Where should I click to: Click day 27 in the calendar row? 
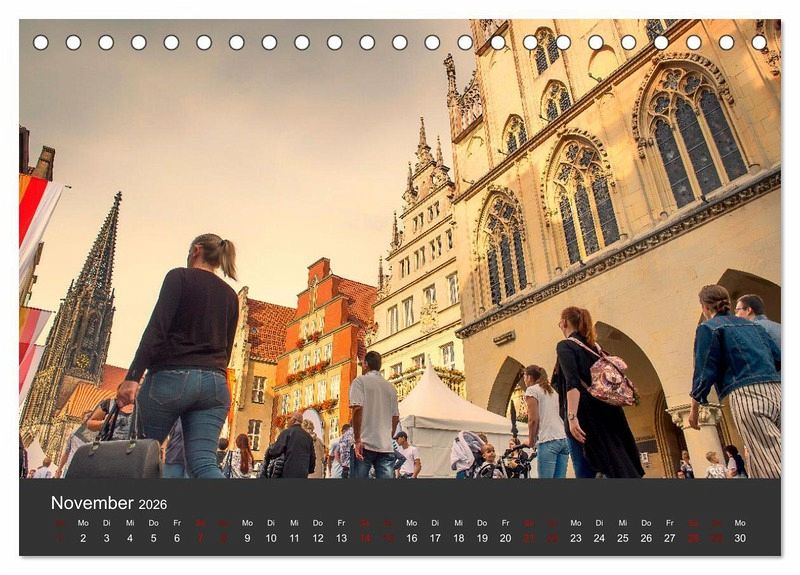pos(670,538)
